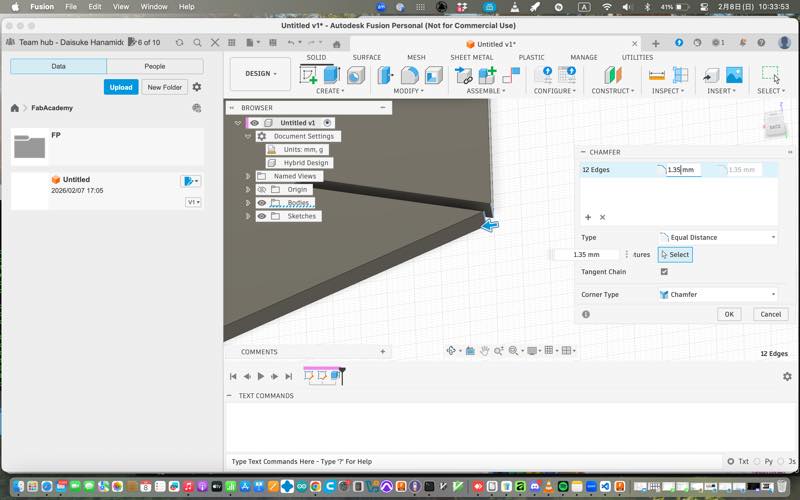This screenshot has height=500, width=800.
Task: Toggle visibility of Untitled v1 component
Action: click(254, 123)
